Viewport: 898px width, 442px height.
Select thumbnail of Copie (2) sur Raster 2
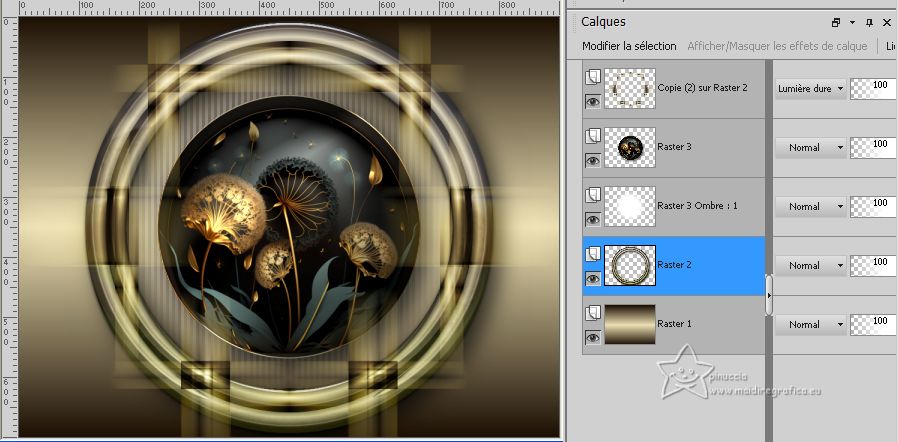pos(630,89)
